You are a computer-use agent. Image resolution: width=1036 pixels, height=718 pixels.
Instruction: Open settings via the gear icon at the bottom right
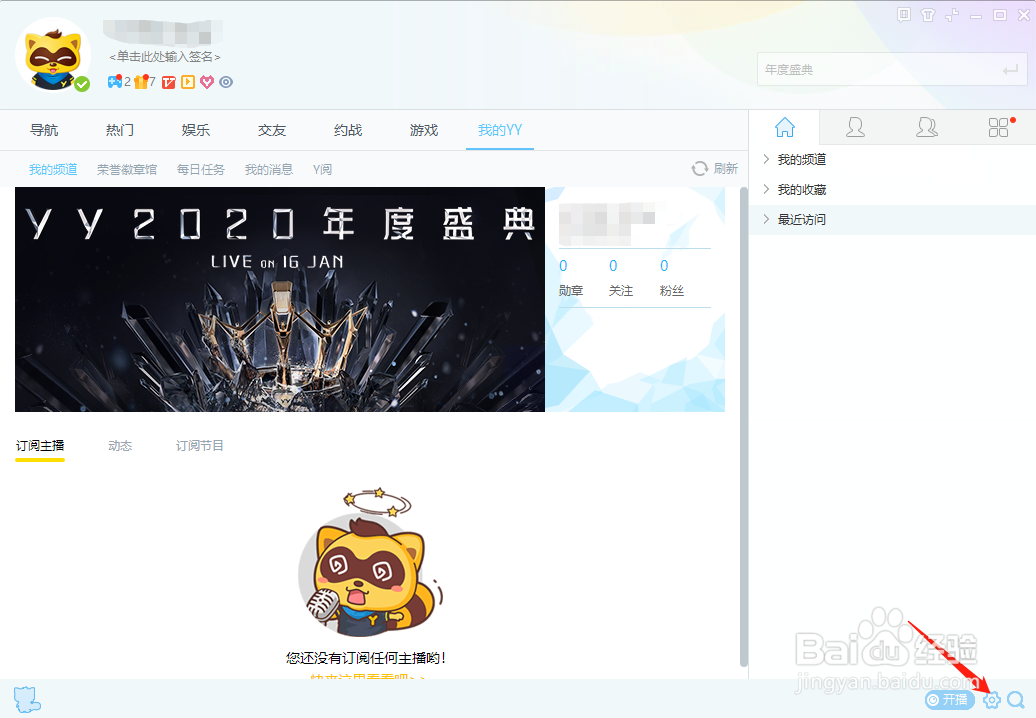(x=992, y=700)
